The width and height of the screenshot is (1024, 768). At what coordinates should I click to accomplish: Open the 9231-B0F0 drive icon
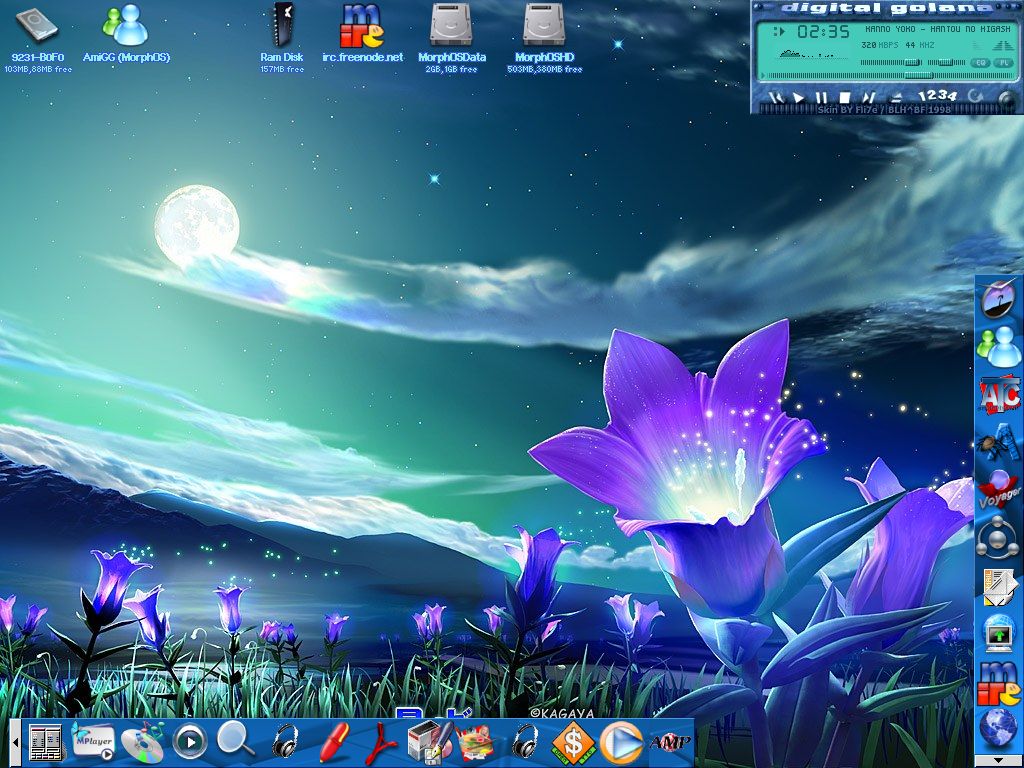tap(37, 26)
